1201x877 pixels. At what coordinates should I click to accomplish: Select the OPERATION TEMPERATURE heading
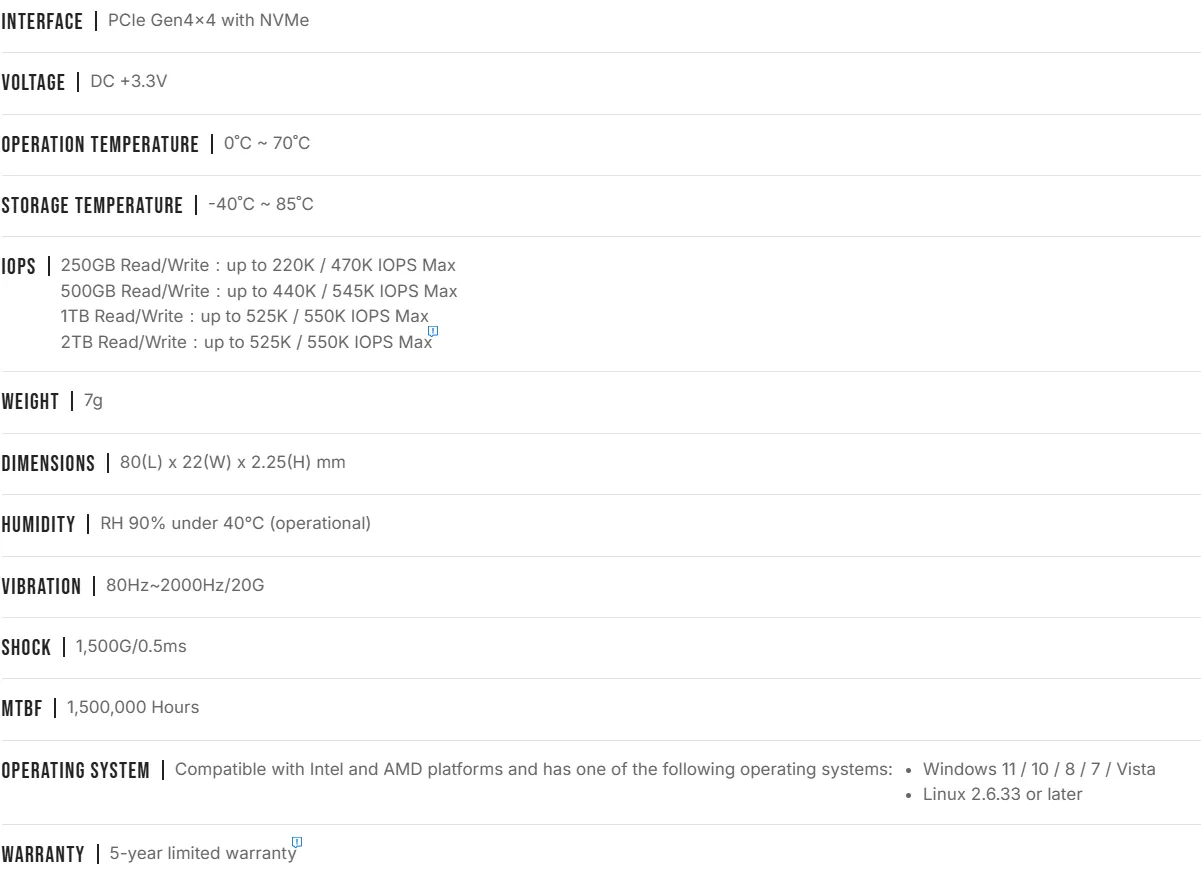pyautogui.click(x=100, y=145)
